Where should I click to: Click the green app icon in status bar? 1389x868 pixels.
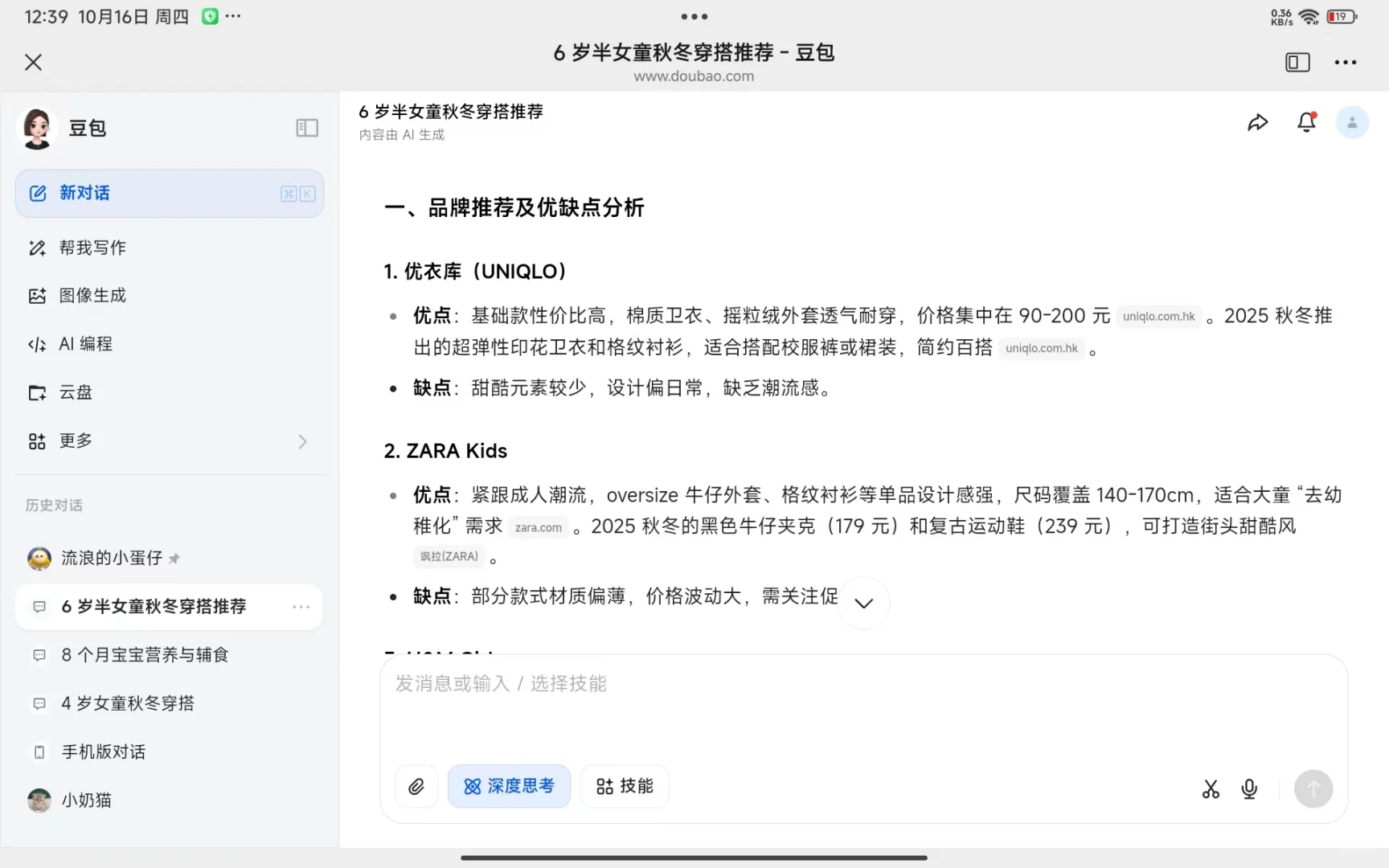point(210,17)
